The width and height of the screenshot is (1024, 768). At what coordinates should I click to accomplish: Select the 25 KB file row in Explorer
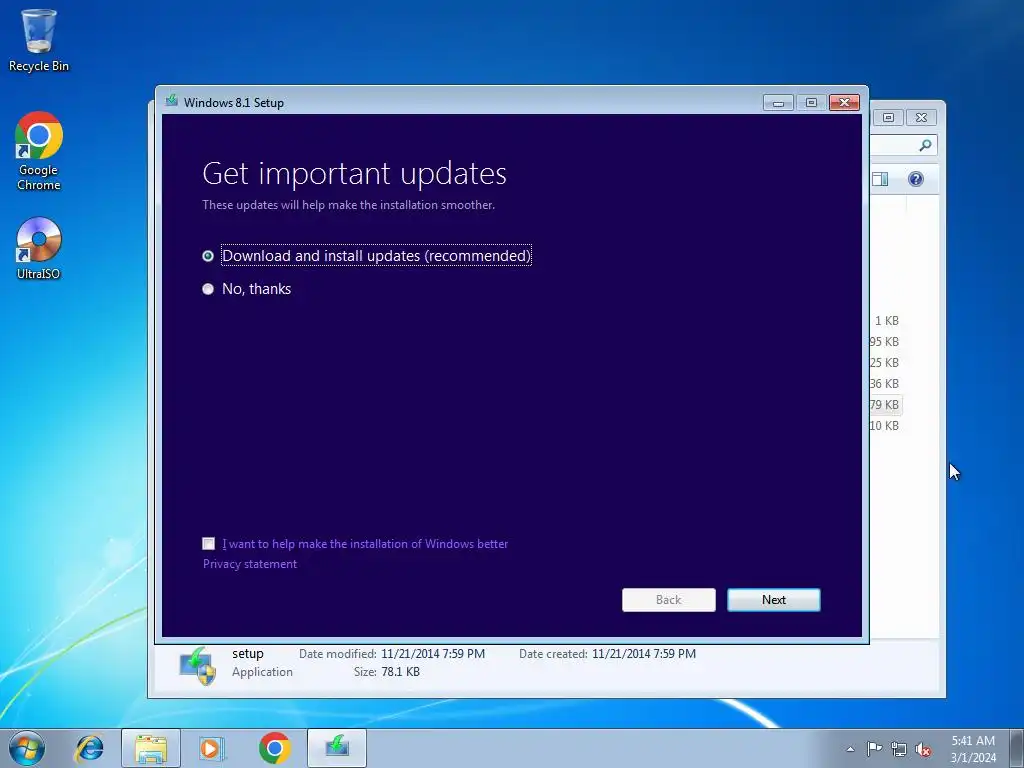click(886, 362)
